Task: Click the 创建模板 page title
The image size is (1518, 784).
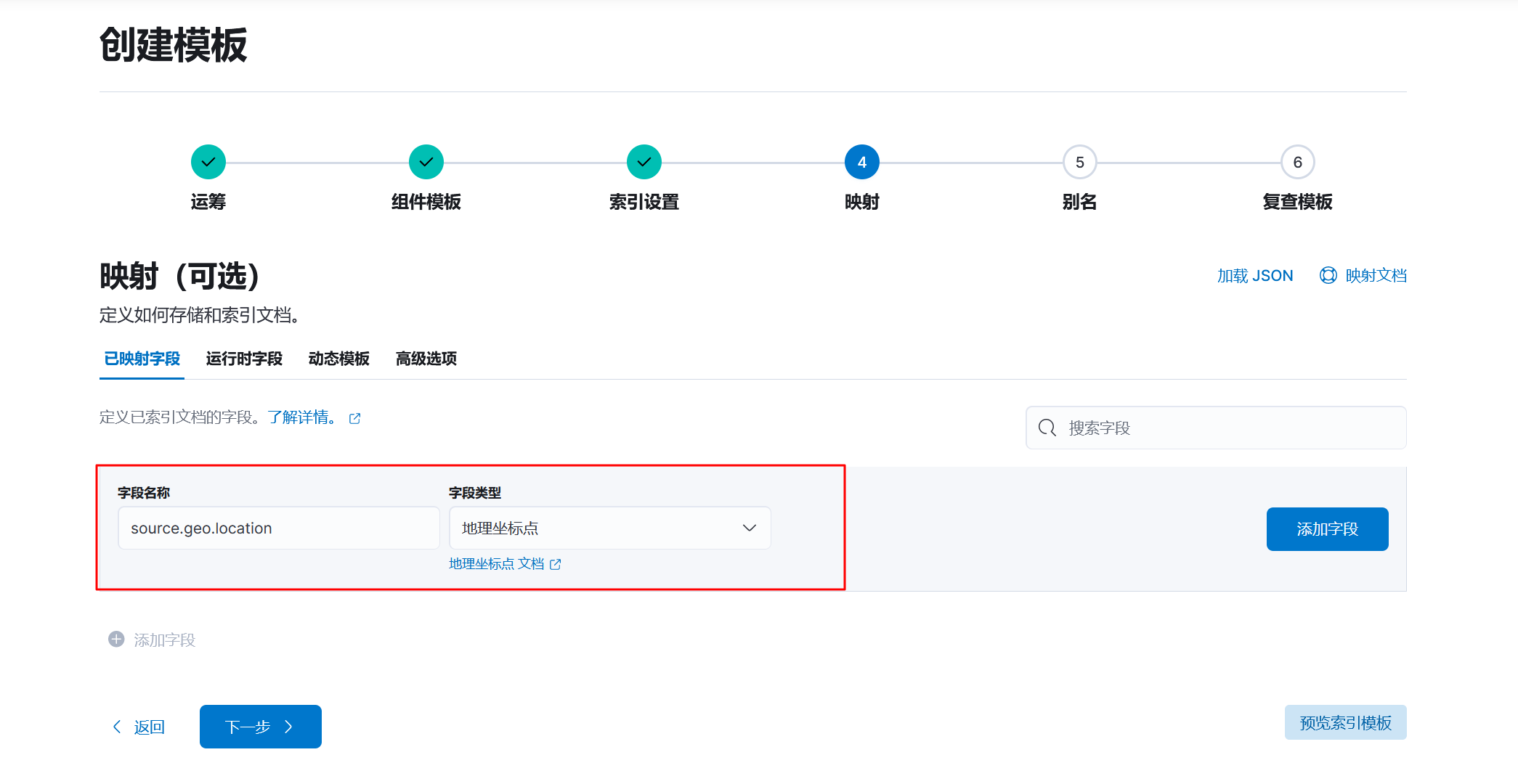Action: (x=174, y=45)
